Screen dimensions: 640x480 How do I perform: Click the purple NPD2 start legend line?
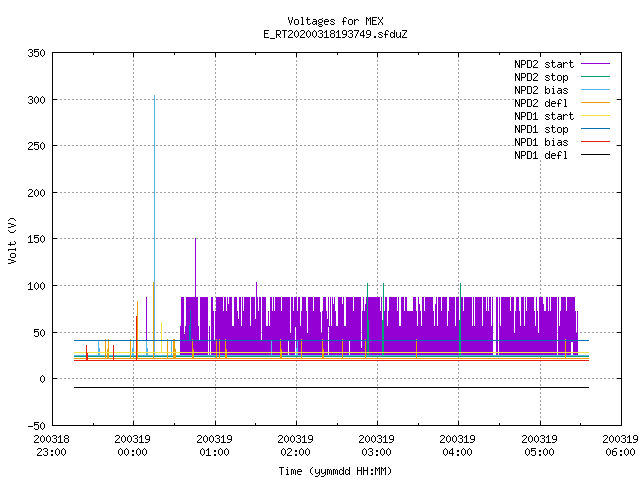pos(595,64)
